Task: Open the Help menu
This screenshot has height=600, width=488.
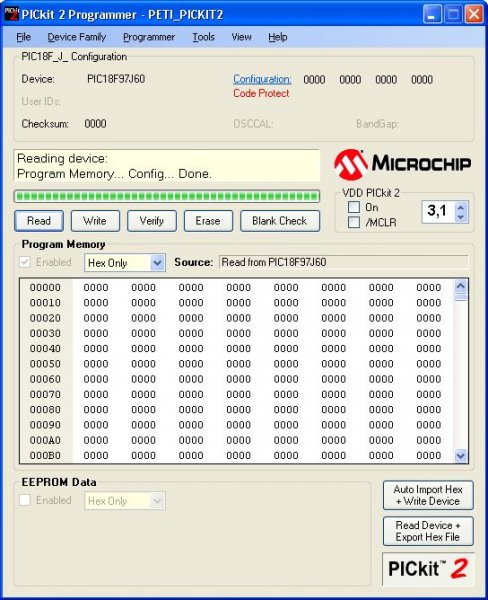Action: [x=277, y=37]
